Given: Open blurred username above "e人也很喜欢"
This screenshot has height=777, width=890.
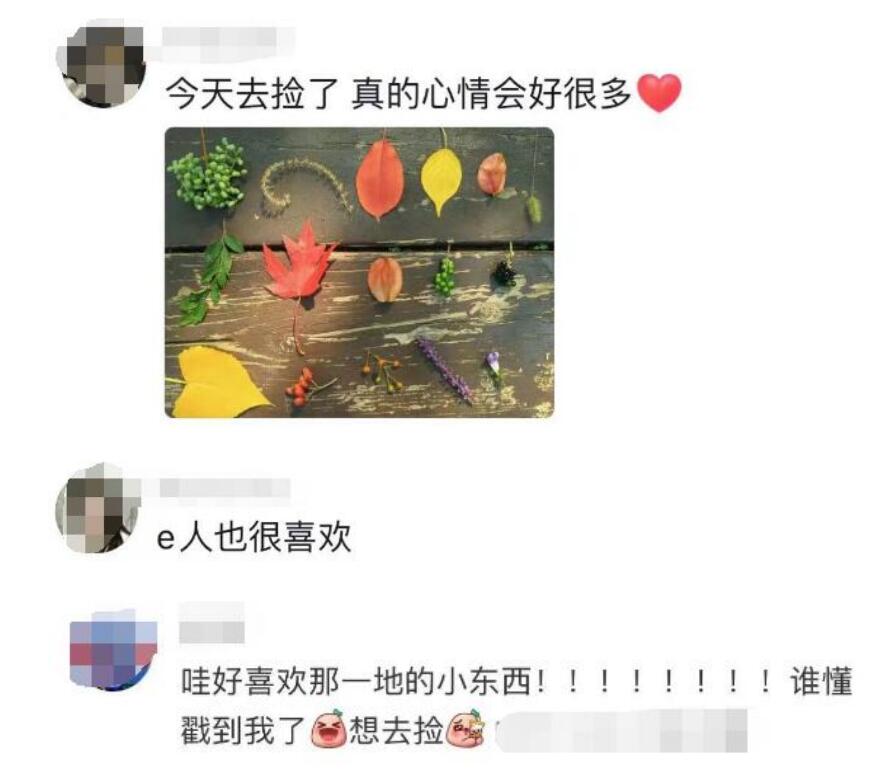Looking at the screenshot, I should [x=224, y=488].
